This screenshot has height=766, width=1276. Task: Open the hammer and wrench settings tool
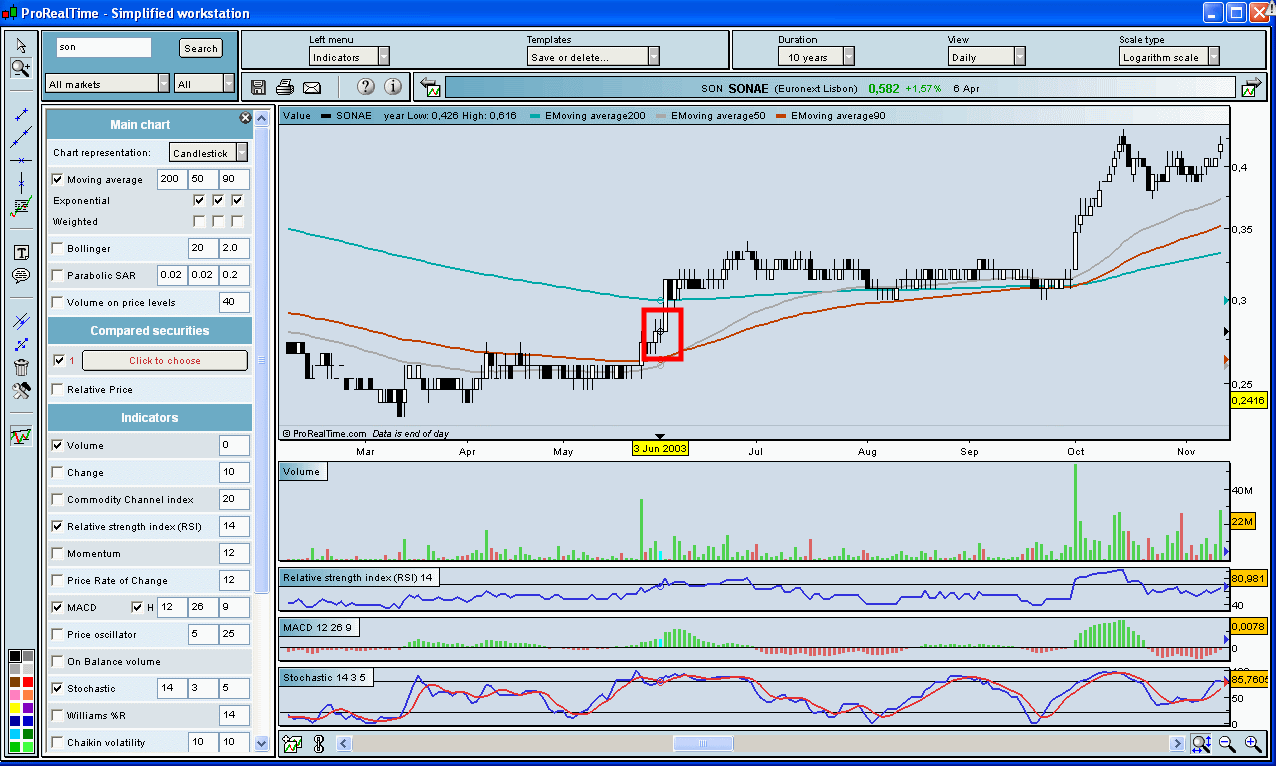click(20, 390)
